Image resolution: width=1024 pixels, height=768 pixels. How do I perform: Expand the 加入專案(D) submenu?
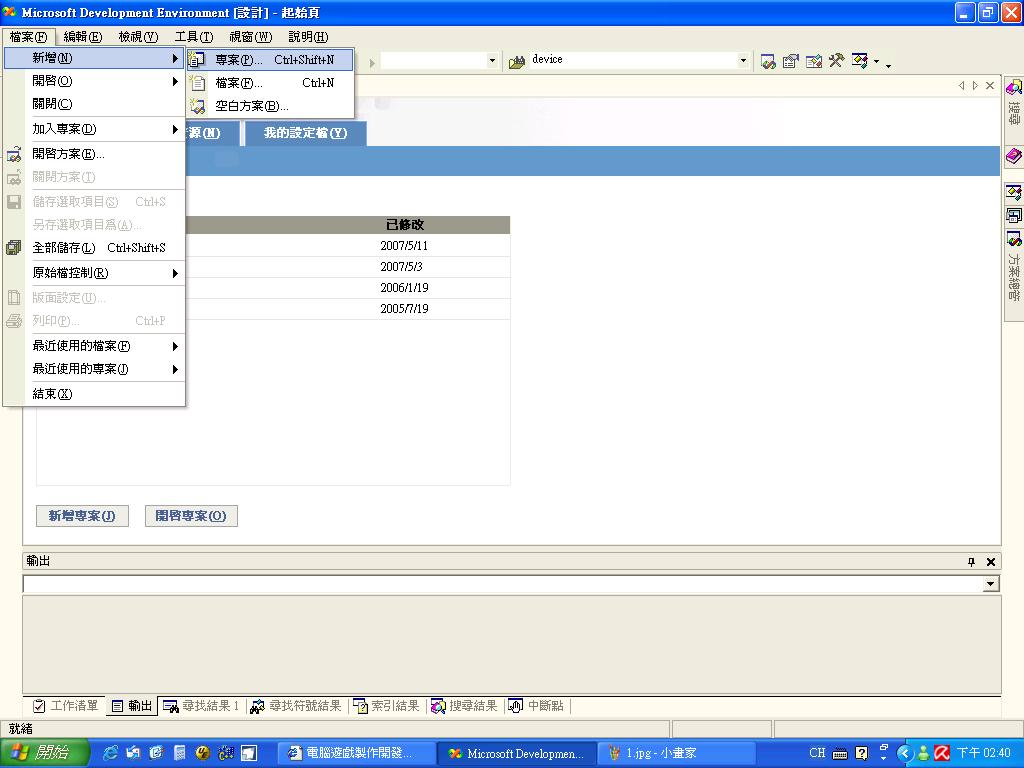pos(95,129)
